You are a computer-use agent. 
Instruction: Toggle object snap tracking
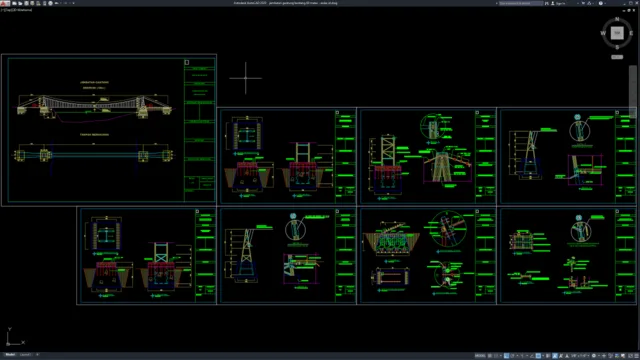coord(532,356)
